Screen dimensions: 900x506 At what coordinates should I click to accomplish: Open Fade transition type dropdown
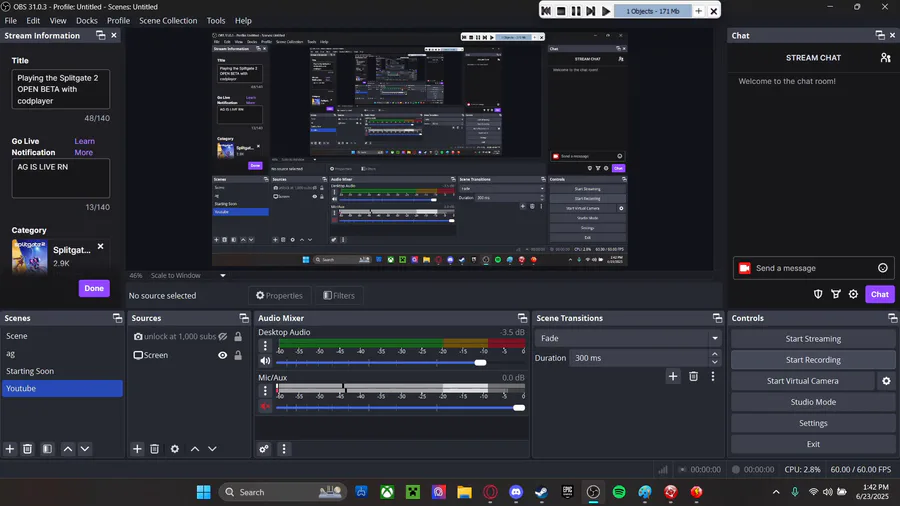628,338
